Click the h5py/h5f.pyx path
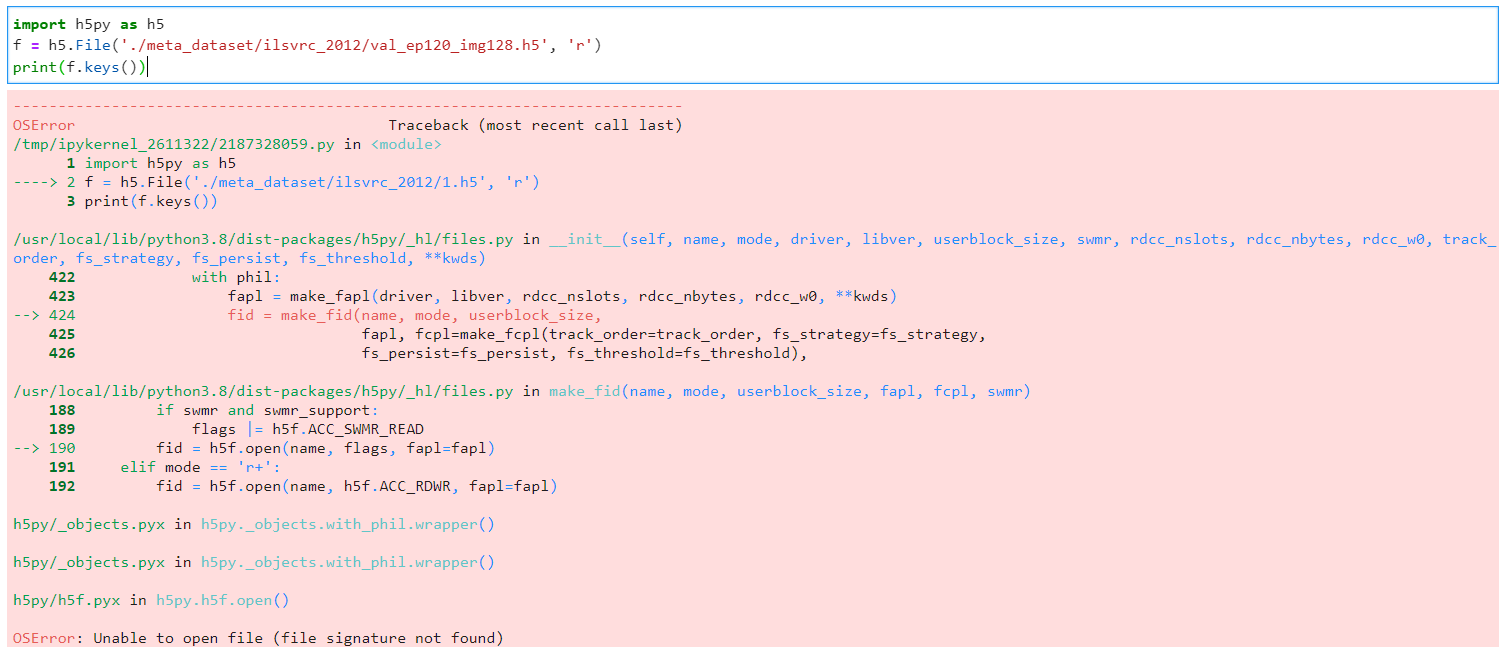The height and width of the screenshot is (651, 1504). [x=65, y=600]
